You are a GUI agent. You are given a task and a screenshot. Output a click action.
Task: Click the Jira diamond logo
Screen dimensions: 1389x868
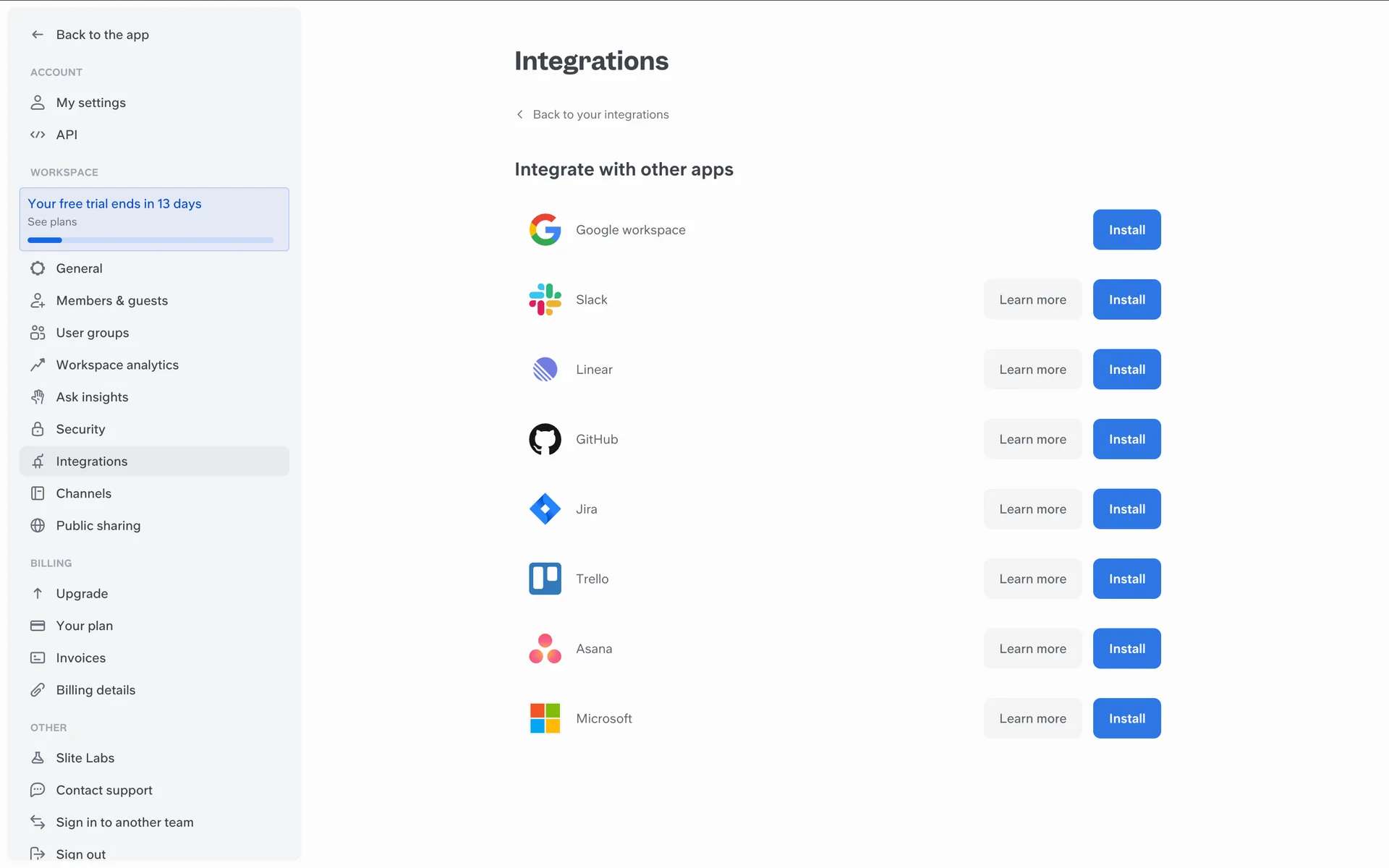(545, 509)
